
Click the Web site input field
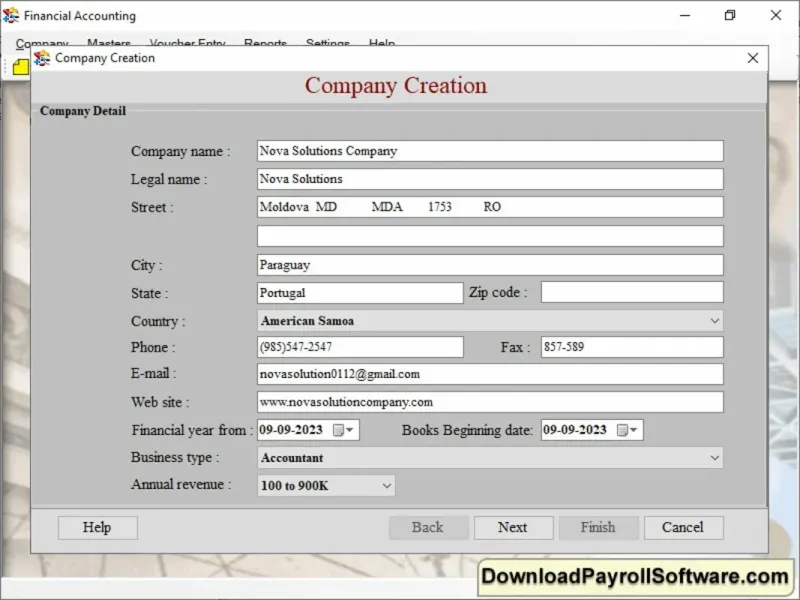click(x=490, y=402)
